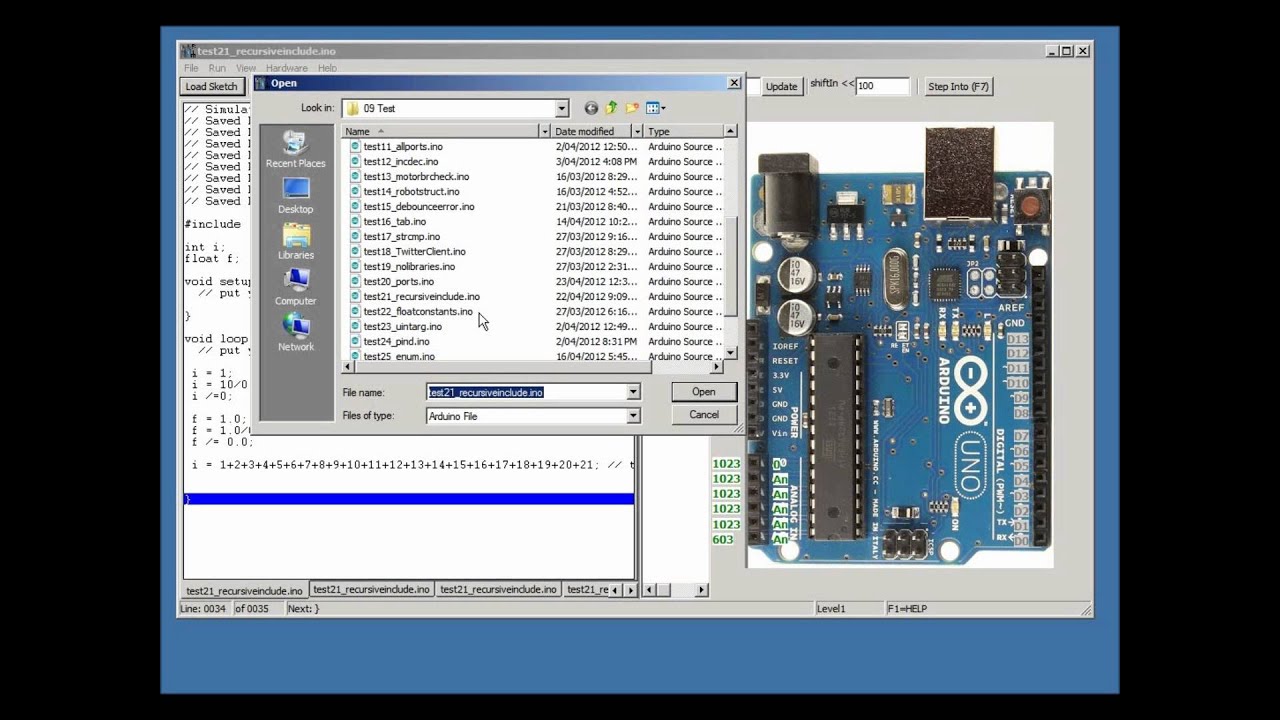Create a new folder in 09 Test
Image resolution: width=1280 pixels, height=720 pixels.
(632, 108)
